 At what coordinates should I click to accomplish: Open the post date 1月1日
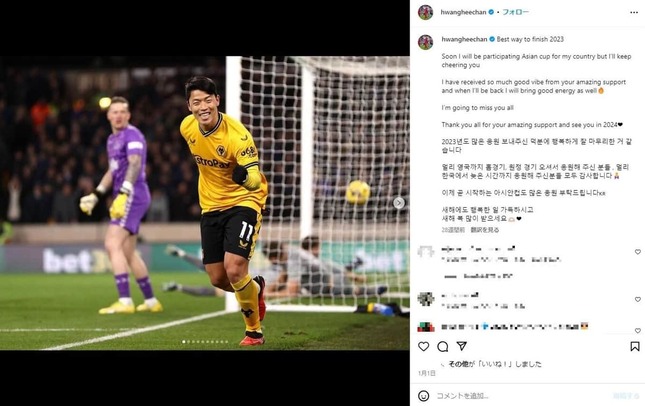tap(427, 373)
